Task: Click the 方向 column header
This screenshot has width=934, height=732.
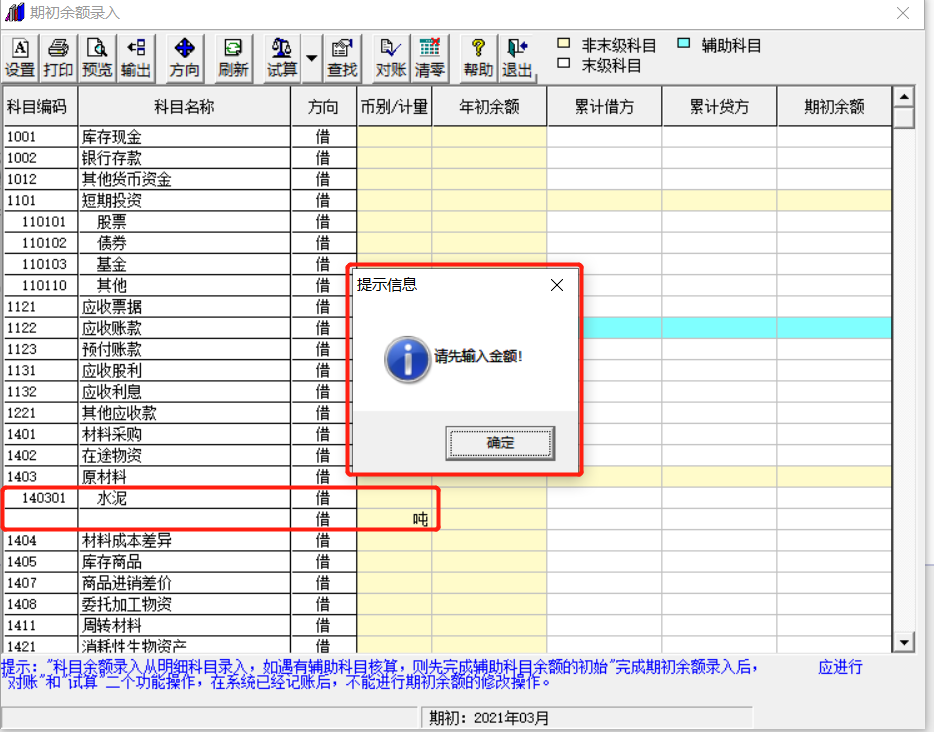Action: (x=323, y=107)
